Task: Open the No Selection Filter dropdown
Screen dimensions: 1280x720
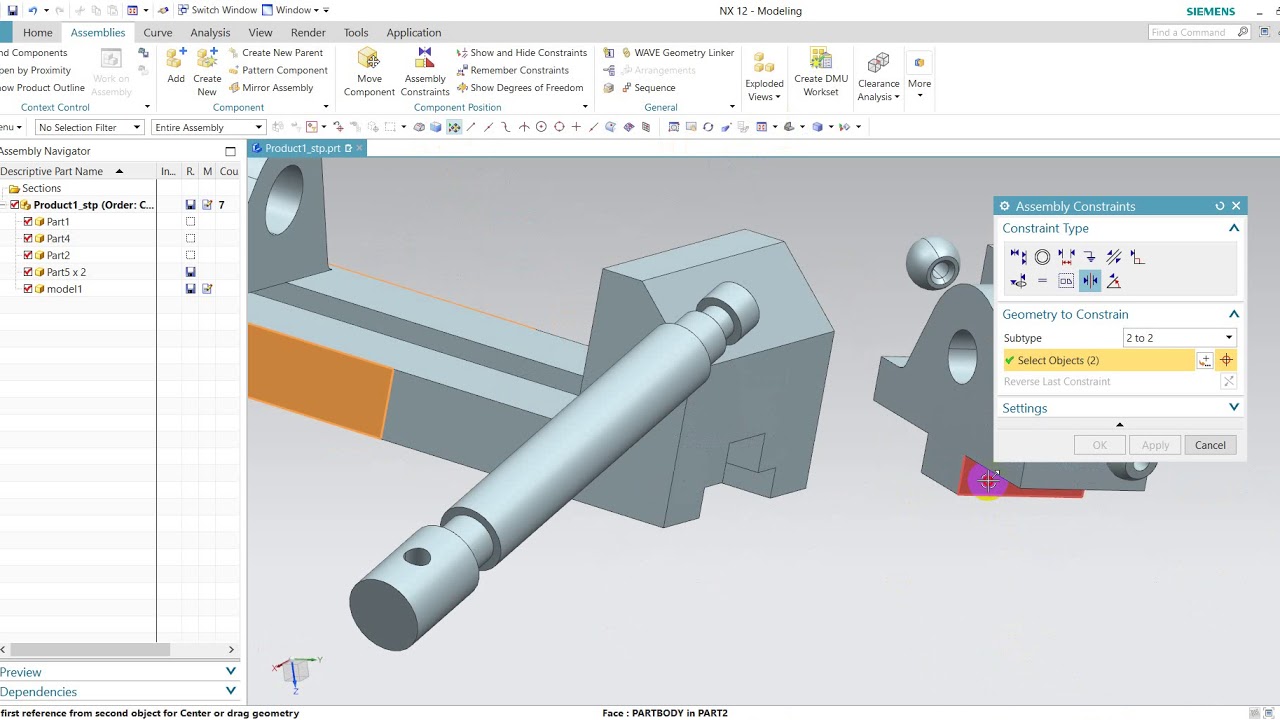Action: coord(89,127)
